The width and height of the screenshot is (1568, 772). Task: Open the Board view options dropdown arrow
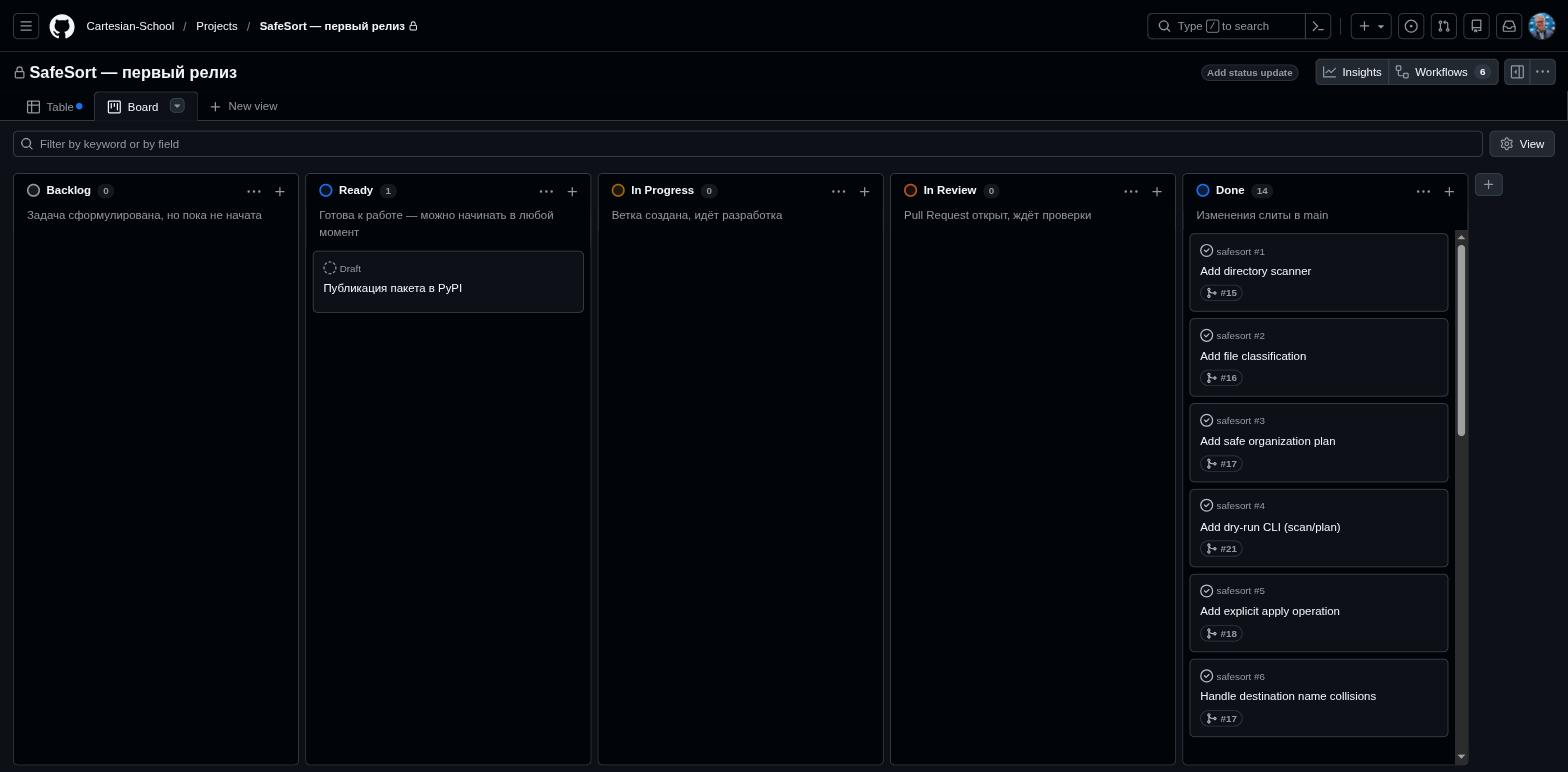click(177, 106)
